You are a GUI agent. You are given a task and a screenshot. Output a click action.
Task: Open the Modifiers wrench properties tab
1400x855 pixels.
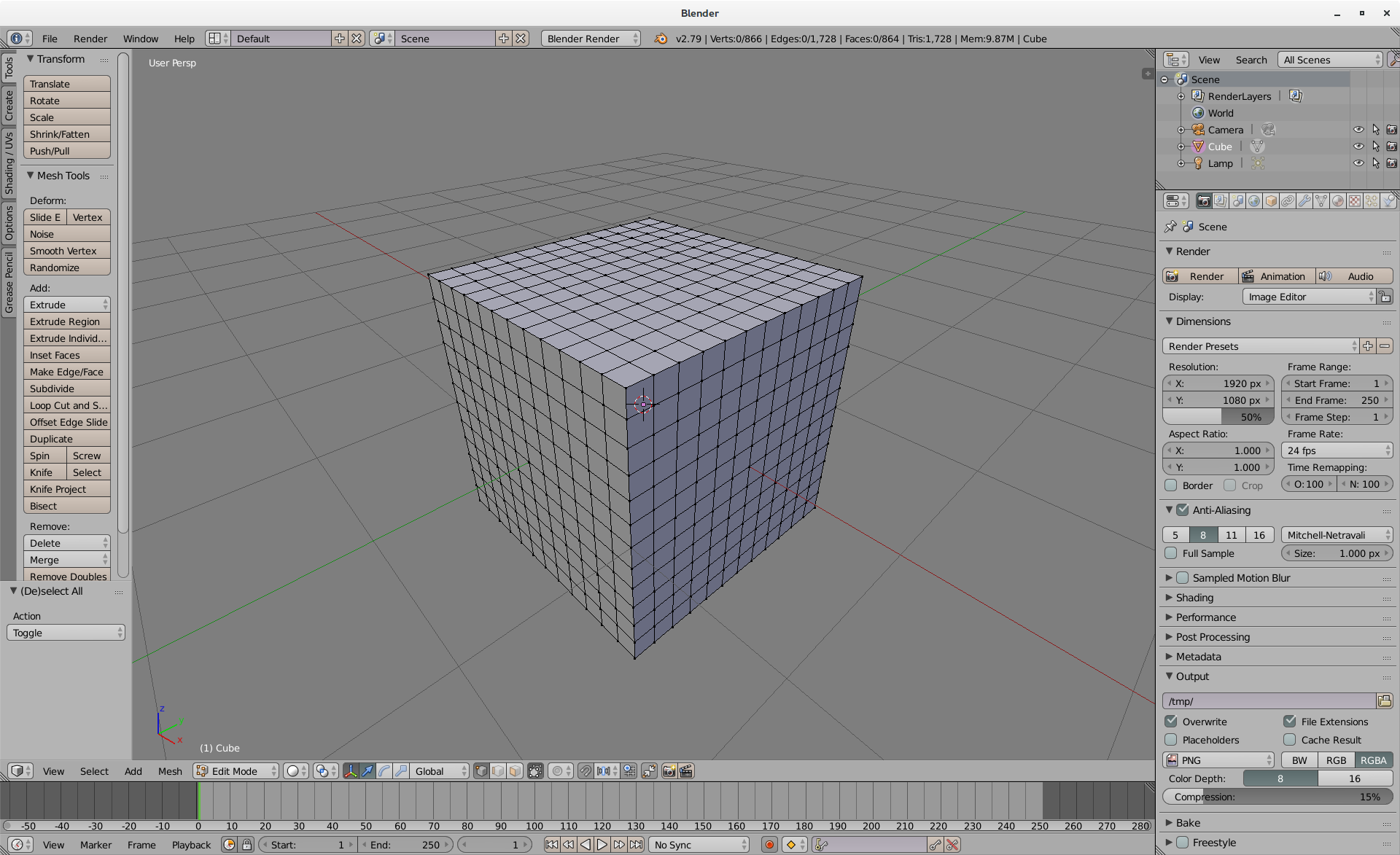point(1304,201)
